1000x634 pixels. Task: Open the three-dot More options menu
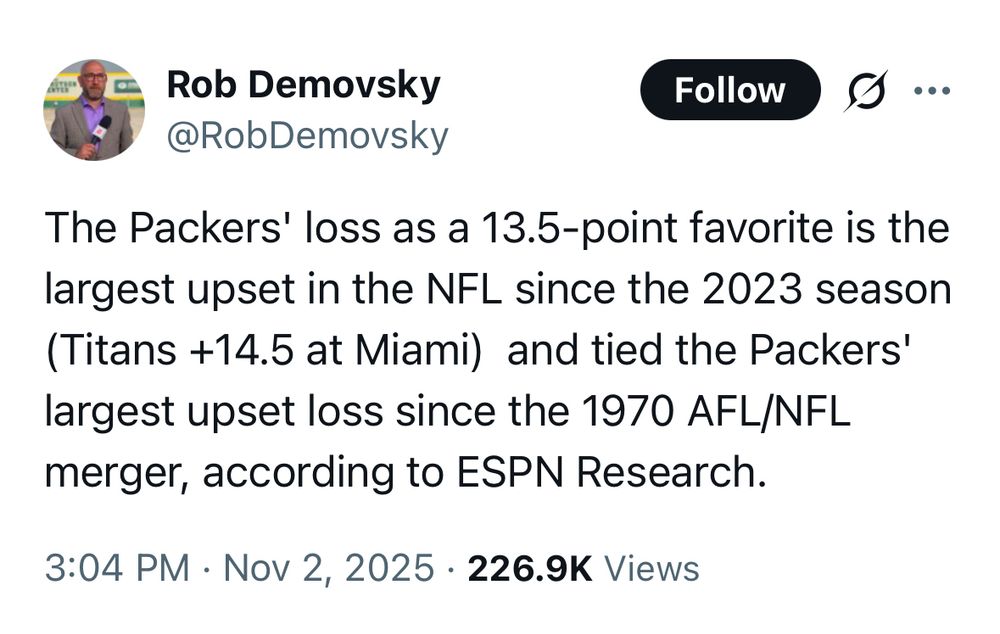pyautogui.click(x=932, y=91)
